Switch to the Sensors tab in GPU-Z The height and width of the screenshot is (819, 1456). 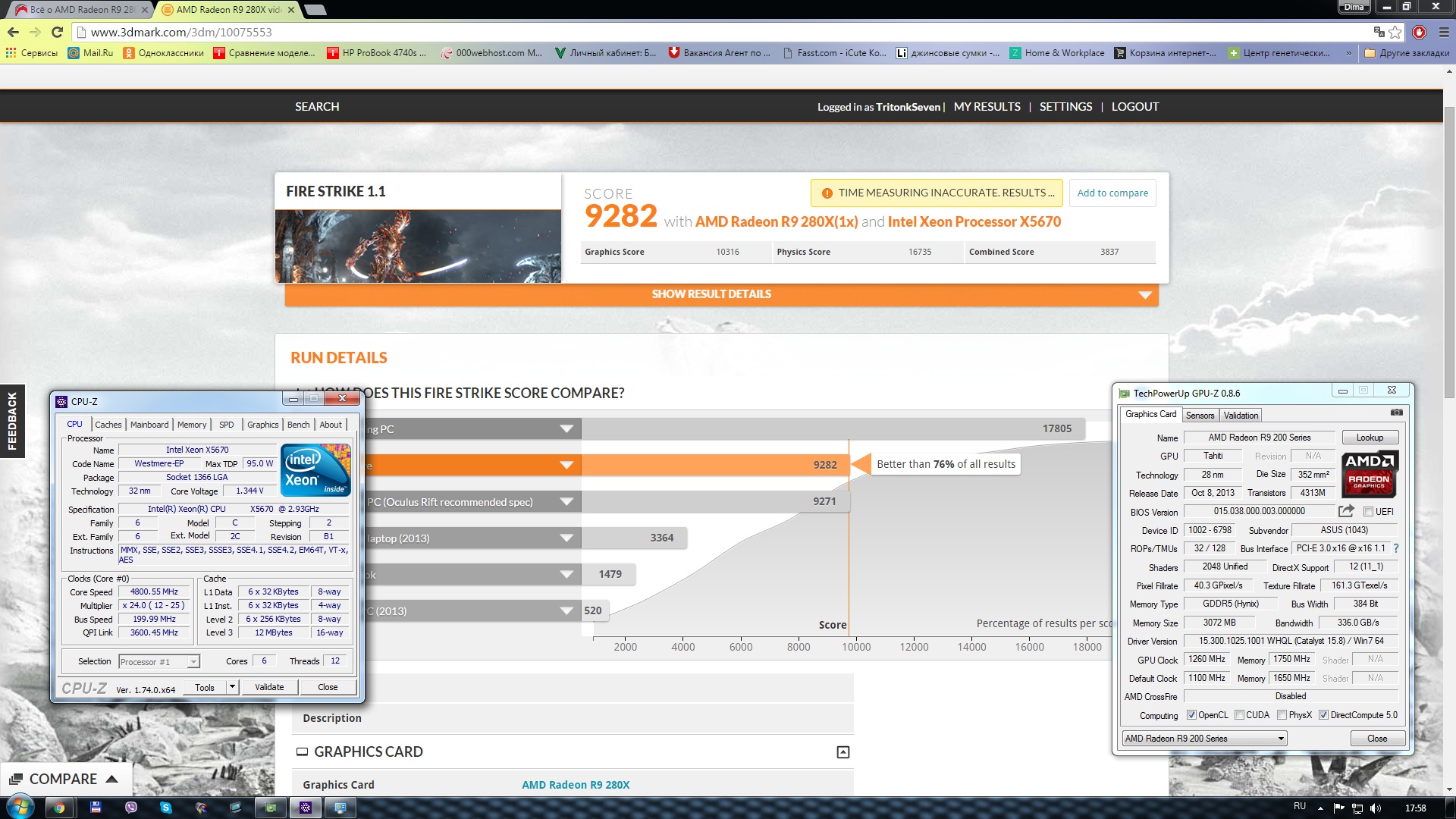(1200, 416)
